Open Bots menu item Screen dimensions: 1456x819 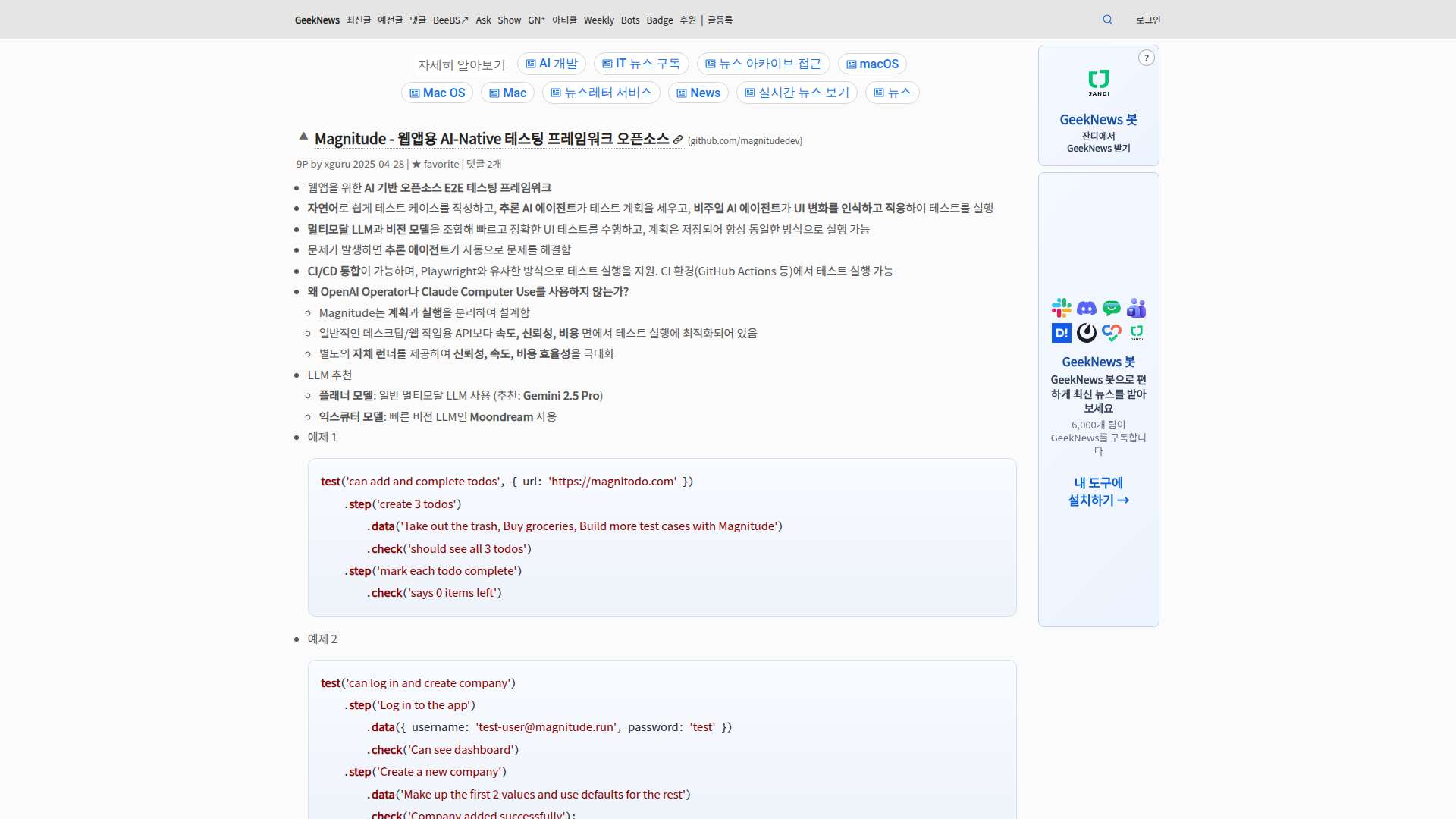tap(630, 20)
